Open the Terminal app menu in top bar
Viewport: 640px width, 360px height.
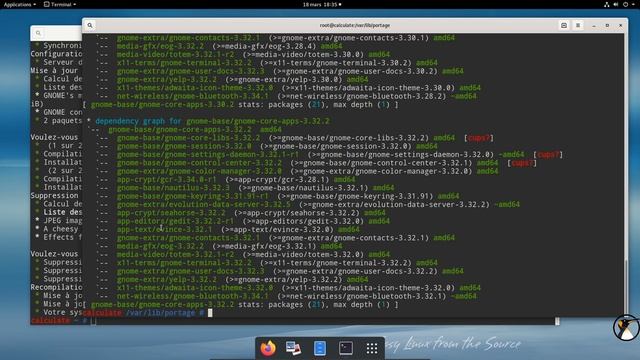(60, 4)
